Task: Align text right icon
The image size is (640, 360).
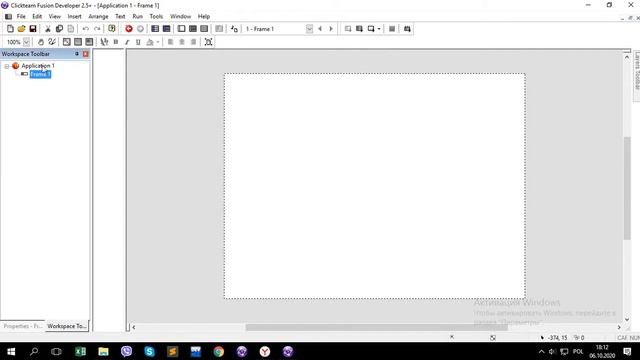Action: coord(193,42)
